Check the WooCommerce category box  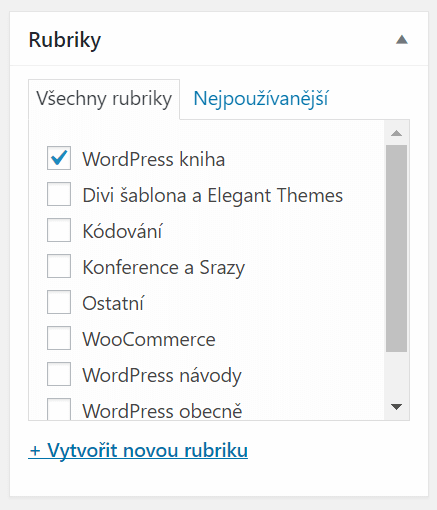point(59,338)
